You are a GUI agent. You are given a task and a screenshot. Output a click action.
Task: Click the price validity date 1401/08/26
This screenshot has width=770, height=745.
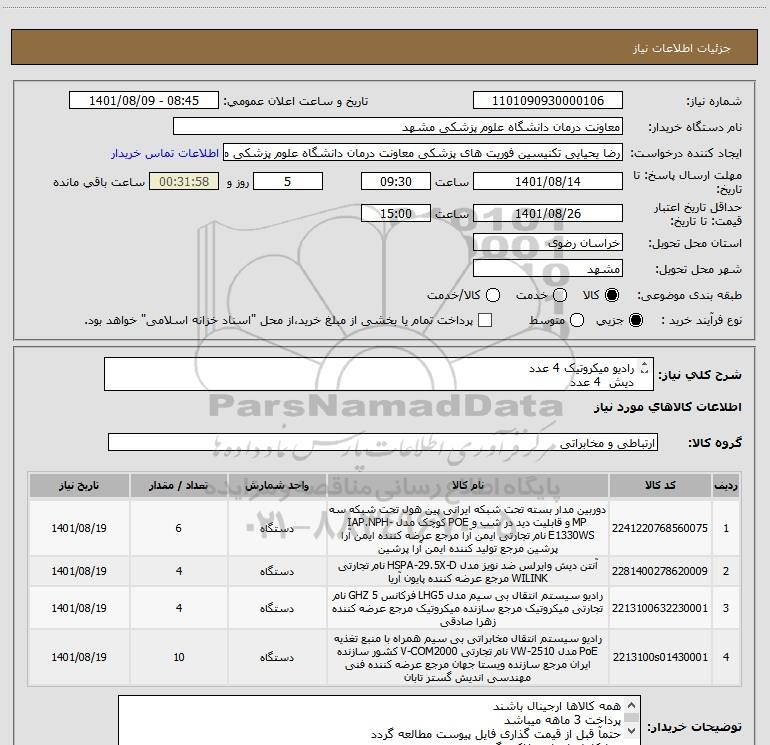(548, 213)
